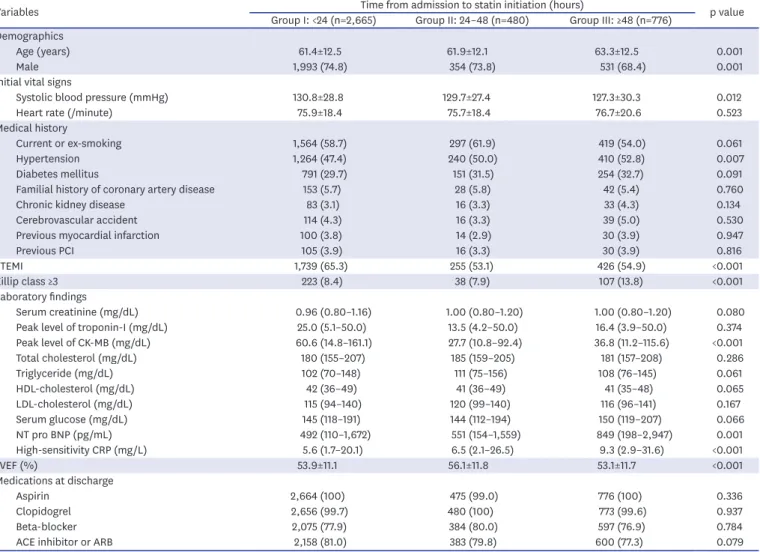This screenshot has height=552, width=760.
Task: Click 'Heart rate (/minute)' row label
Action: click(x=64, y=113)
